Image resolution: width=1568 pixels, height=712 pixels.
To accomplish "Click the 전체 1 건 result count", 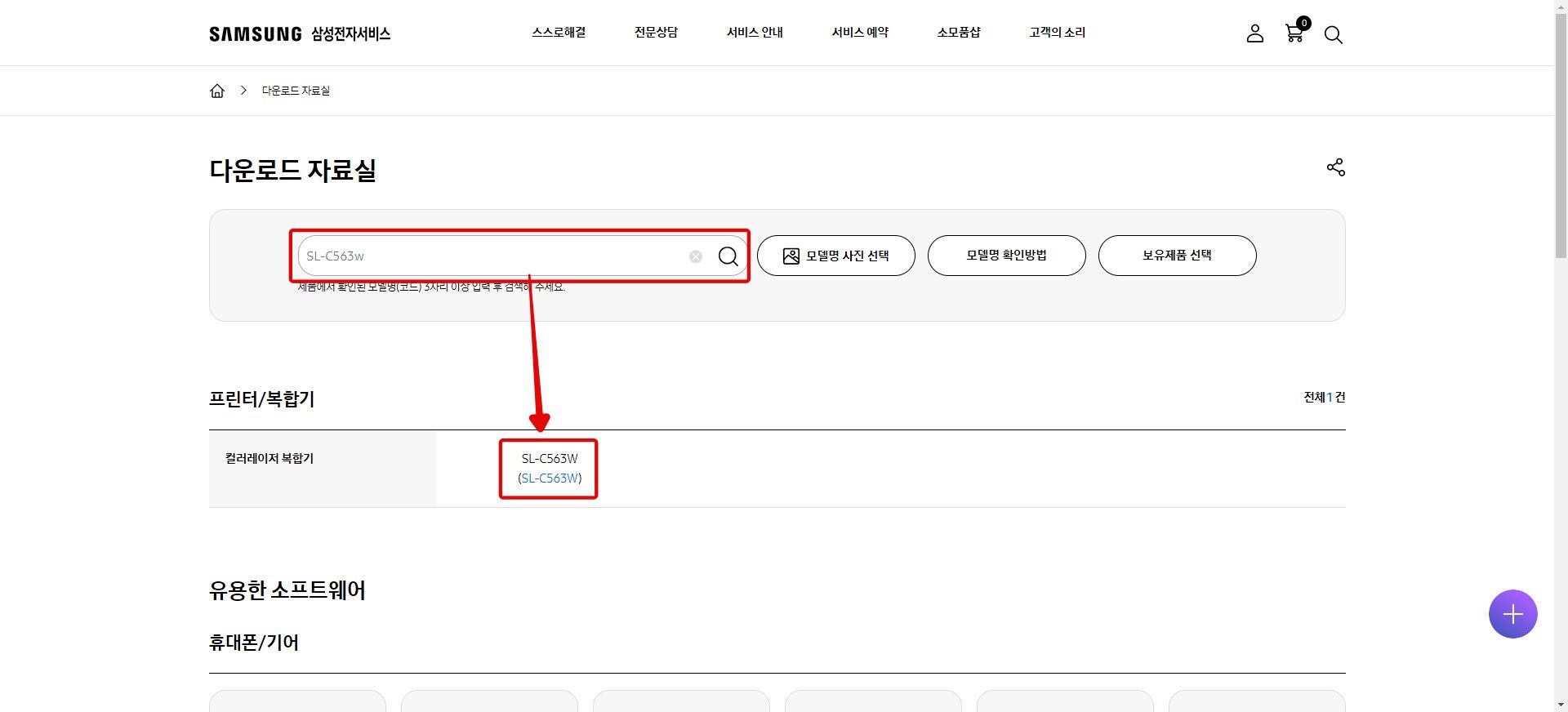I will coord(1325,398).
